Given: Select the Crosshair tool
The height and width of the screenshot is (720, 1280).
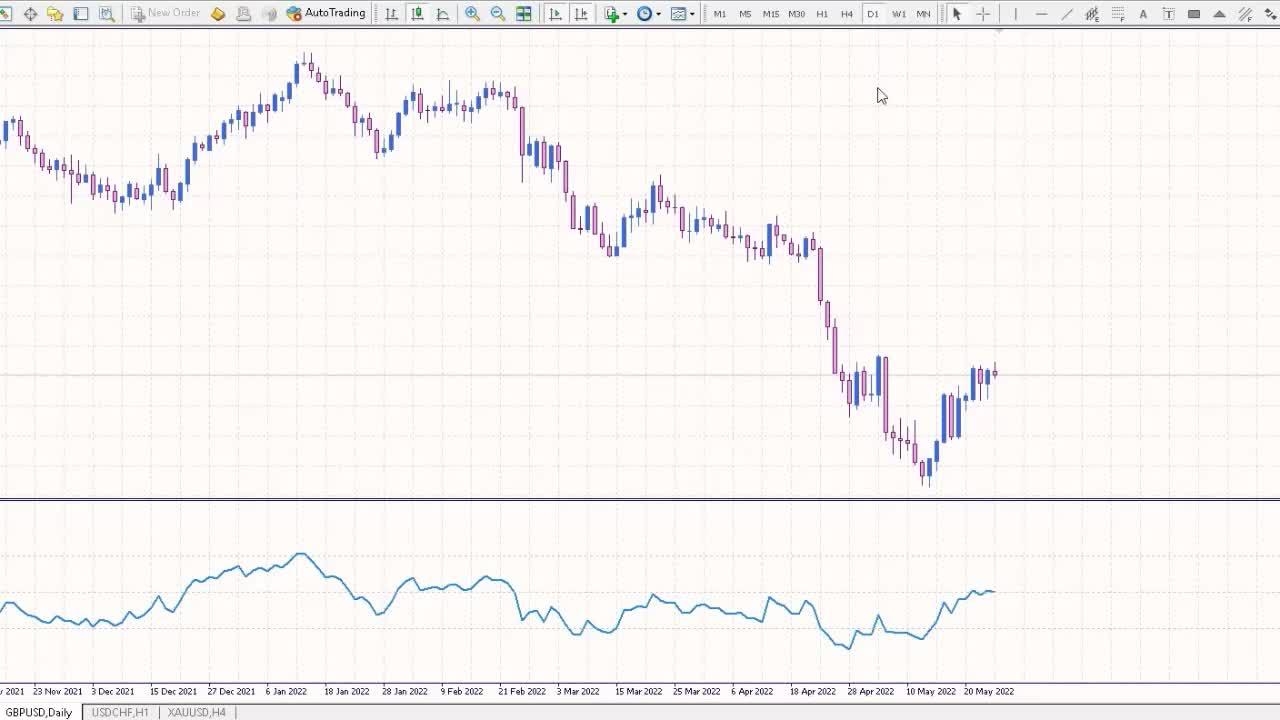Looking at the screenshot, I should click(x=983, y=14).
